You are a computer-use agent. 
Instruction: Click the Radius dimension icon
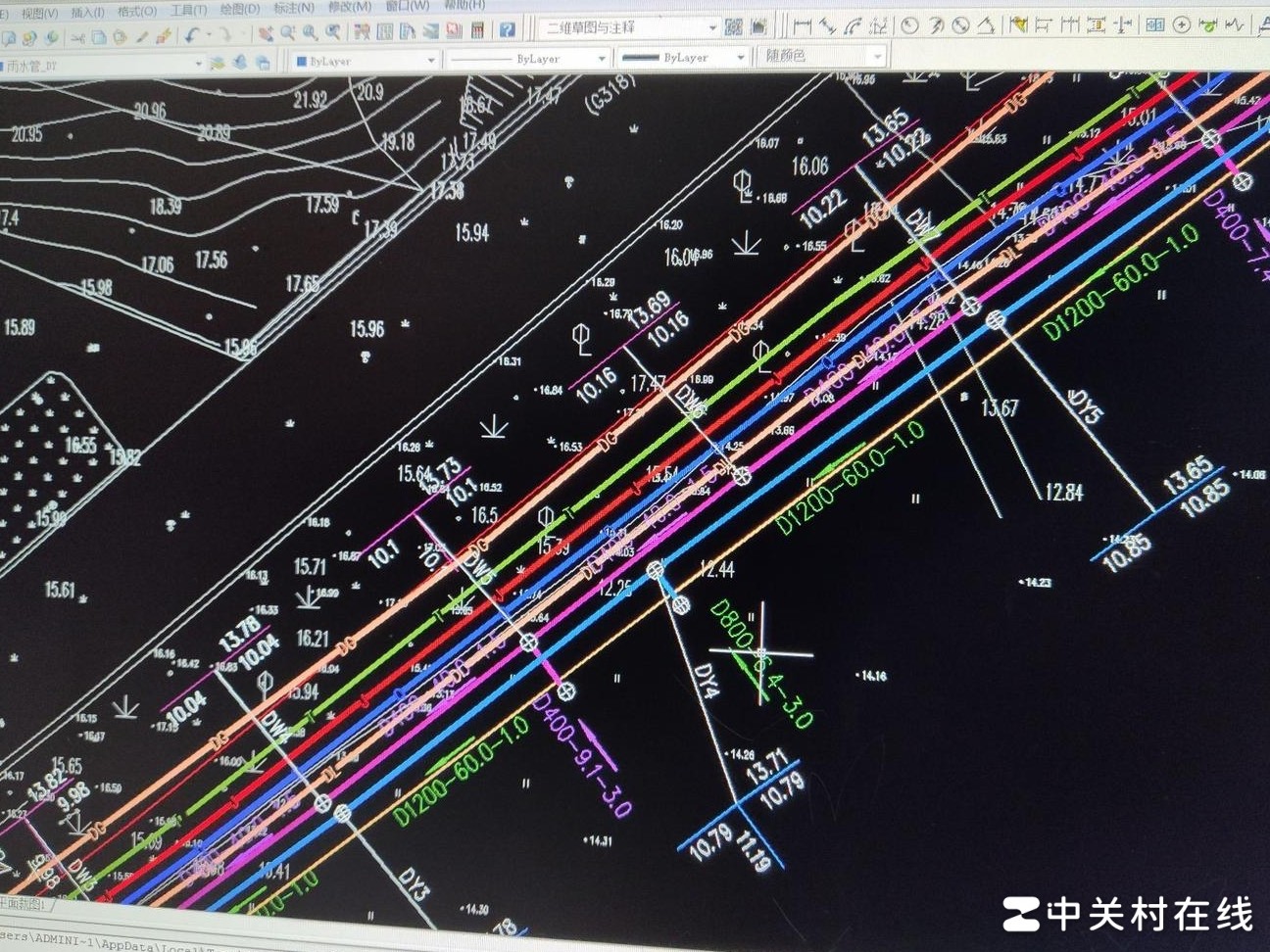coord(910,26)
